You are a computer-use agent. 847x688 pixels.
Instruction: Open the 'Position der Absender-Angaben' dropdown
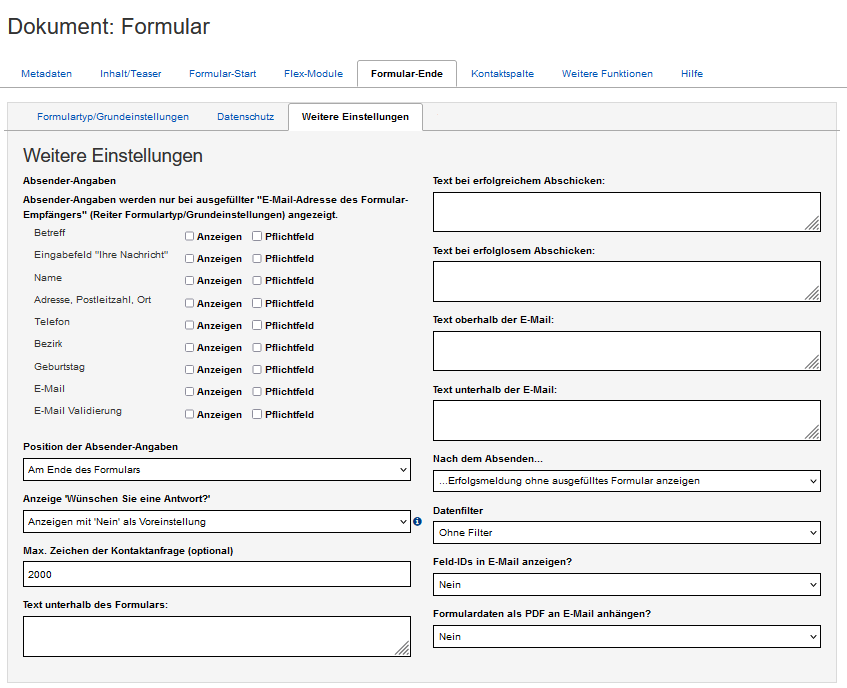(x=216, y=469)
